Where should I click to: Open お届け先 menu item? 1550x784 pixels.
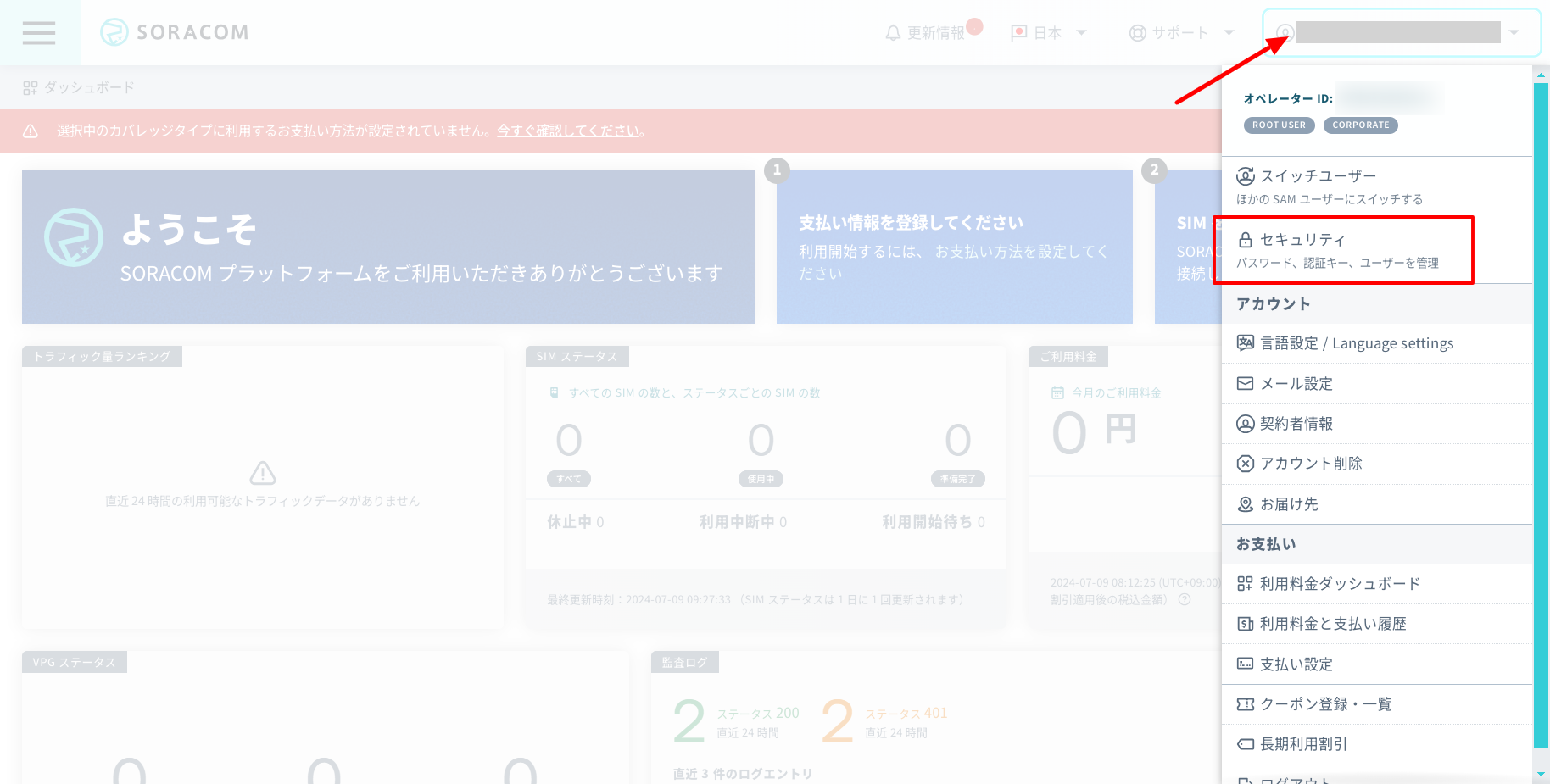[1377, 504]
